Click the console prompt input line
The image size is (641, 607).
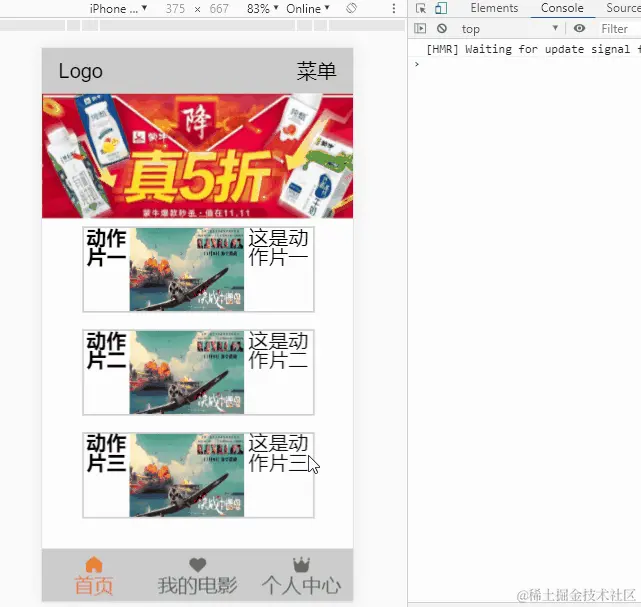pyautogui.click(x=527, y=64)
